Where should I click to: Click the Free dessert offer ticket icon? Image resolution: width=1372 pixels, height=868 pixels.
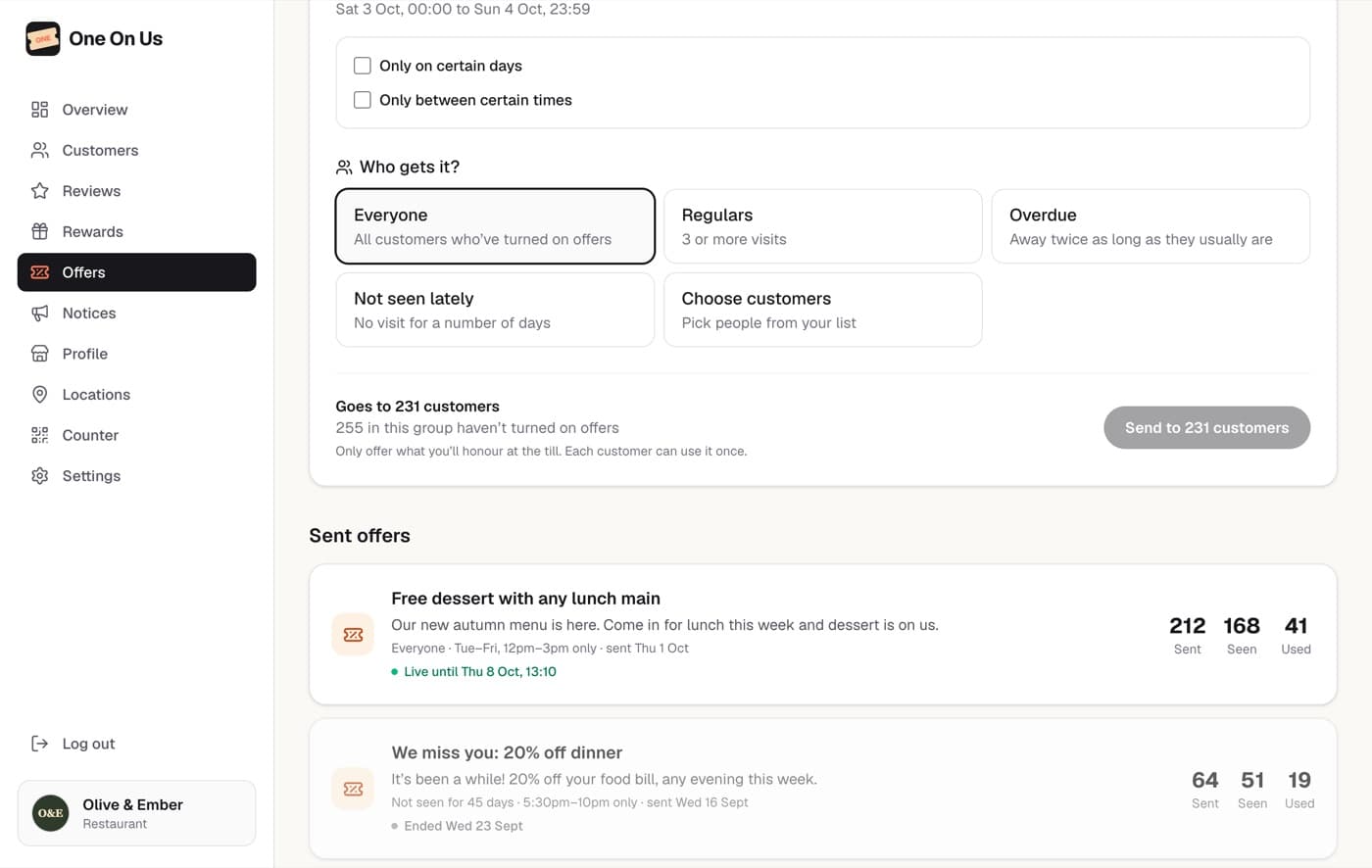(x=354, y=635)
